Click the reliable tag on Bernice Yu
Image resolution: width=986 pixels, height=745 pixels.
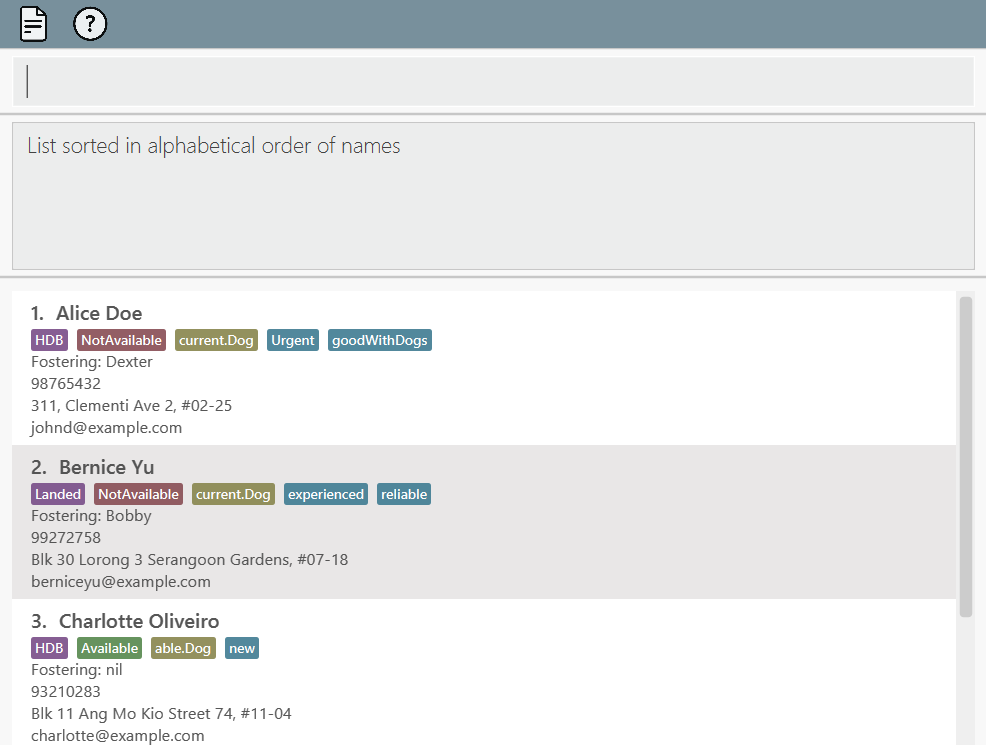(x=404, y=494)
